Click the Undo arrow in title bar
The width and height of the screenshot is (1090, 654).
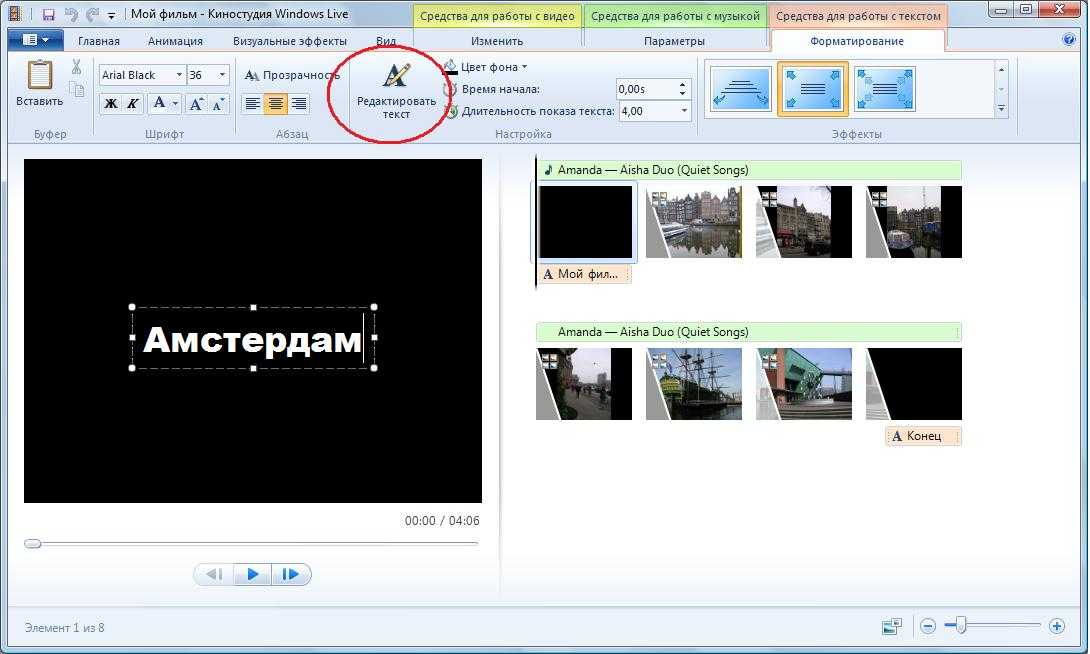(71, 15)
